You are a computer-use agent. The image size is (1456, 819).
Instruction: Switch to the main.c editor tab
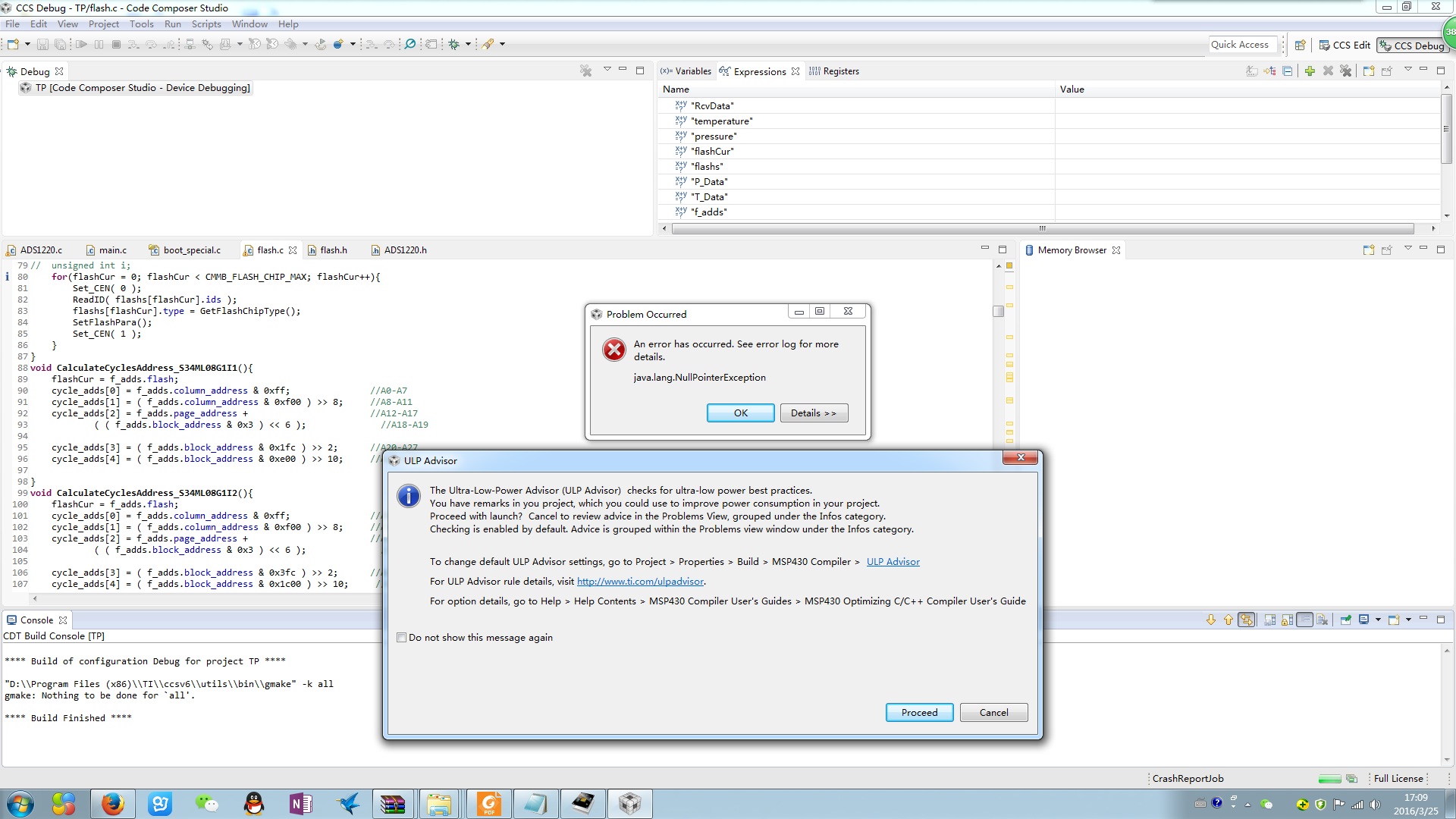112,249
